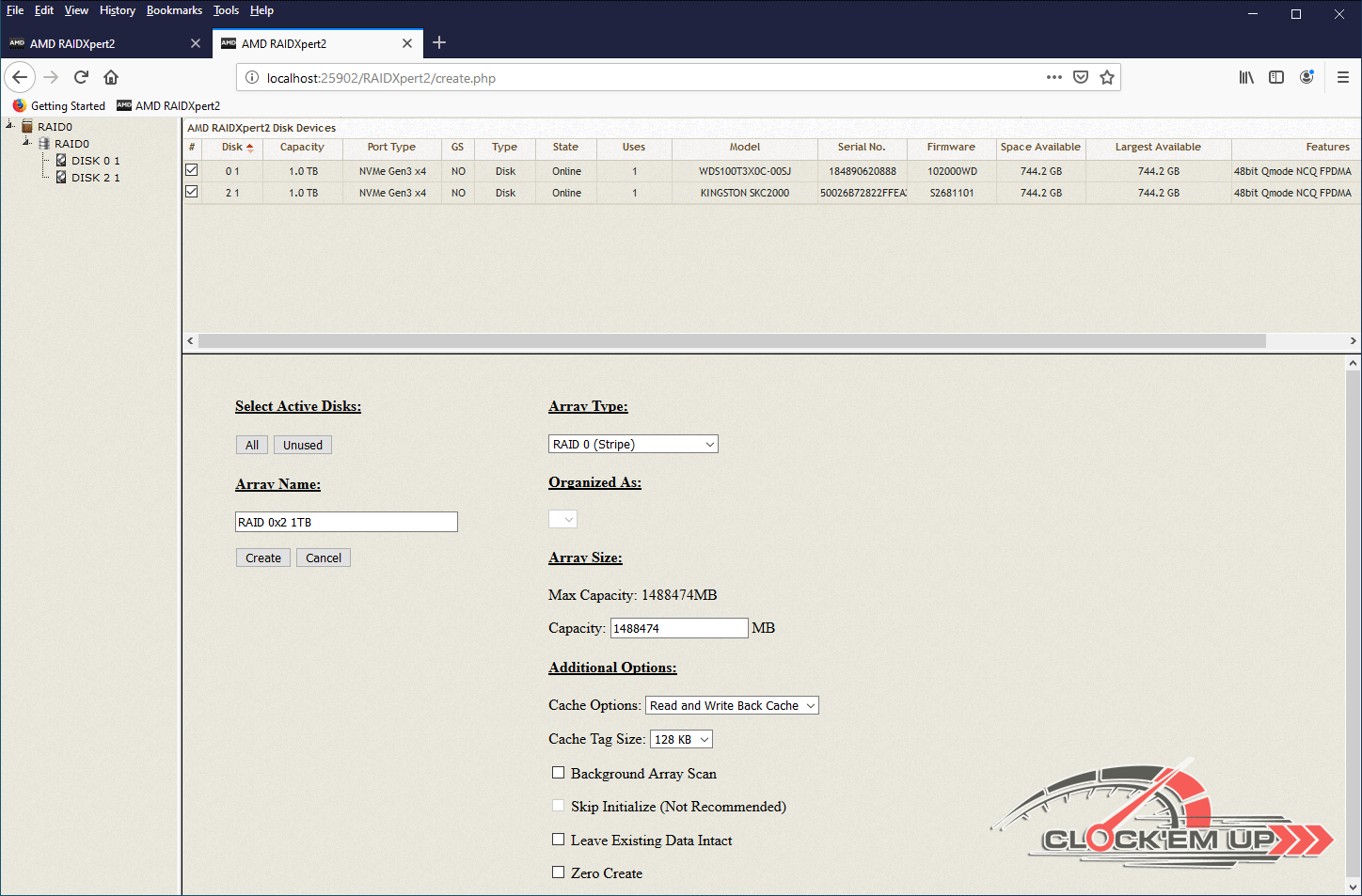
Task: Enable Background Array Scan checkbox
Action: (558, 773)
